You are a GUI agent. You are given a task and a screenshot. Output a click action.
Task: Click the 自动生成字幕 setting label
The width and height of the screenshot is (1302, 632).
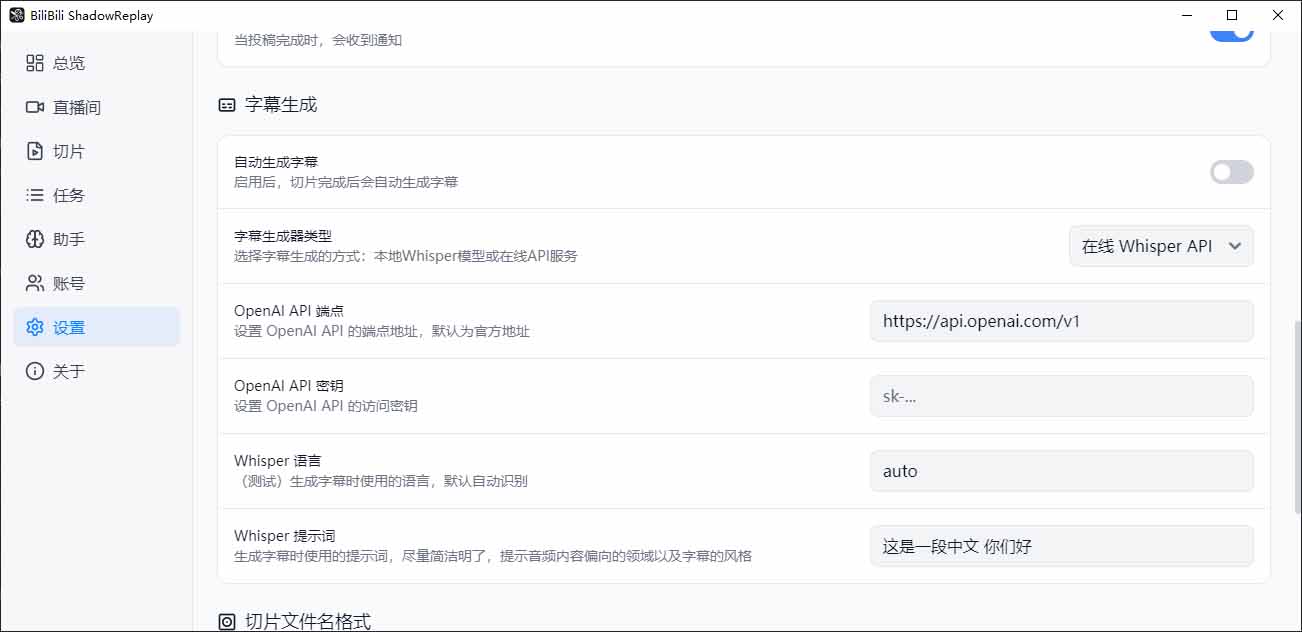[276, 162]
